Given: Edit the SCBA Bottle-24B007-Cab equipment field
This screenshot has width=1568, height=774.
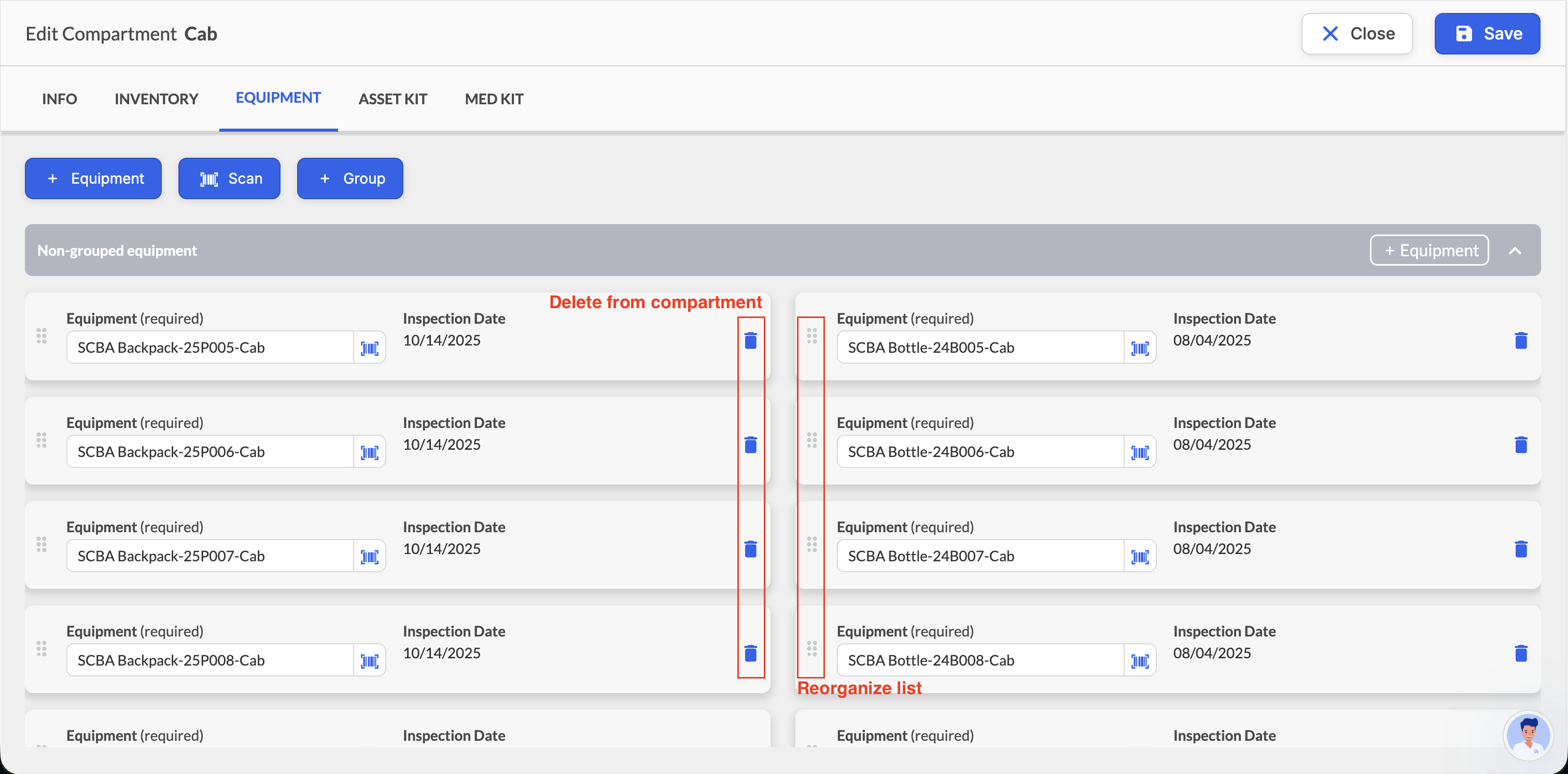Looking at the screenshot, I should (981, 556).
